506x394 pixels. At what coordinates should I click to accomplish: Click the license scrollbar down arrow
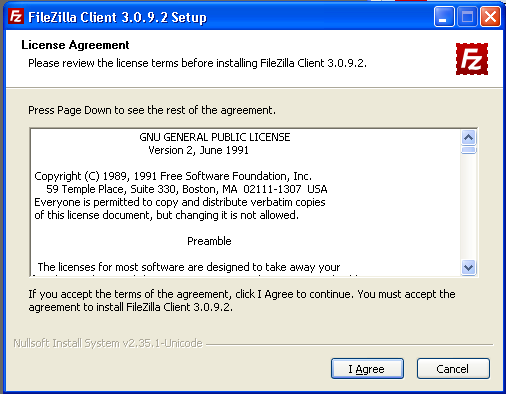[469, 267]
